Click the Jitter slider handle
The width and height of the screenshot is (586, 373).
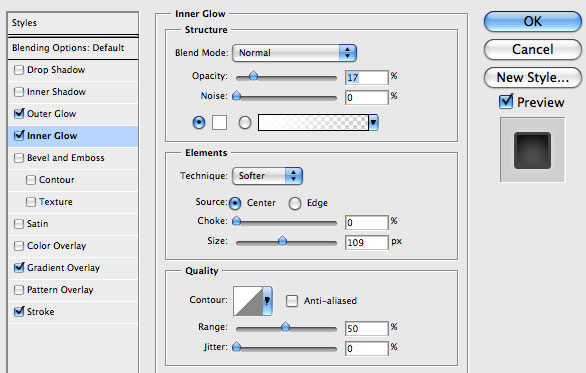coord(236,347)
